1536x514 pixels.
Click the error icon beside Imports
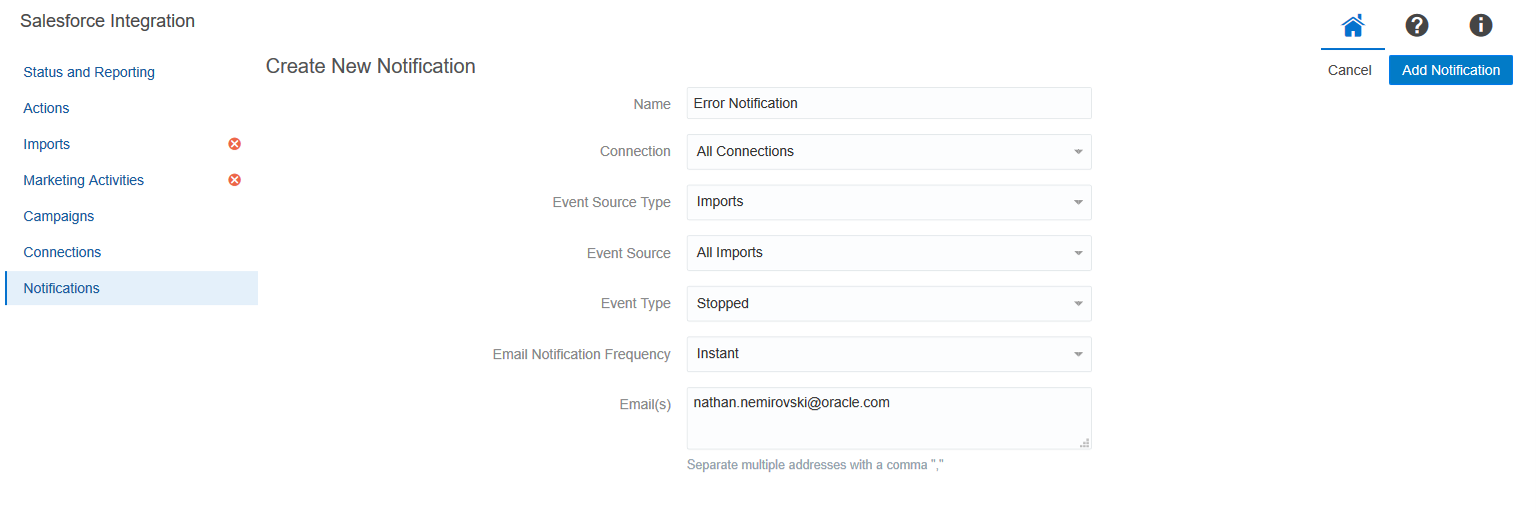click(235, 144)
